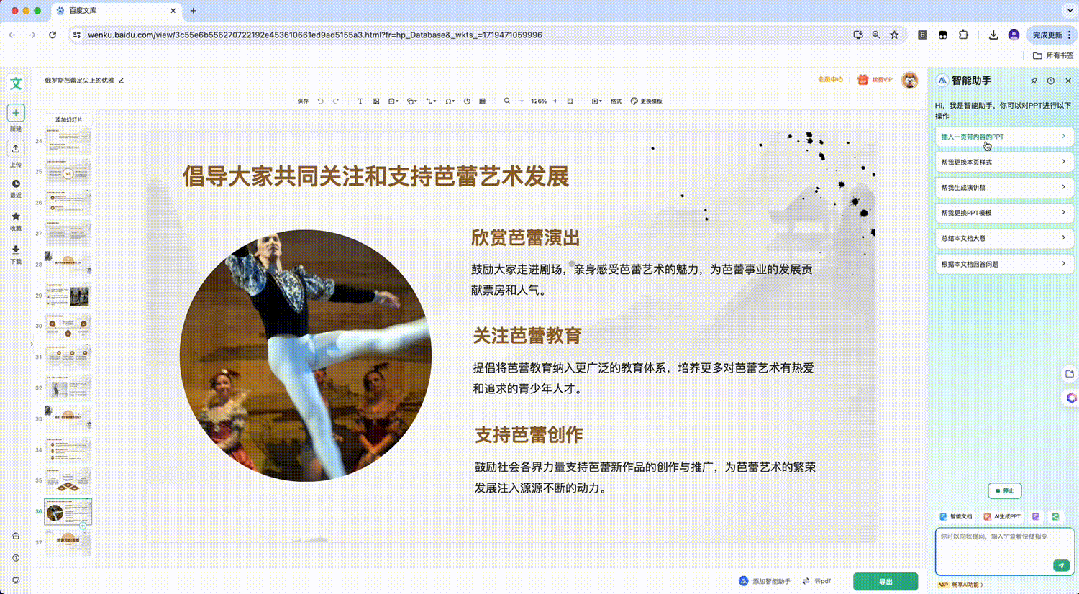
Task: Select the text box T tool
Action: click(x=360, y=101)
